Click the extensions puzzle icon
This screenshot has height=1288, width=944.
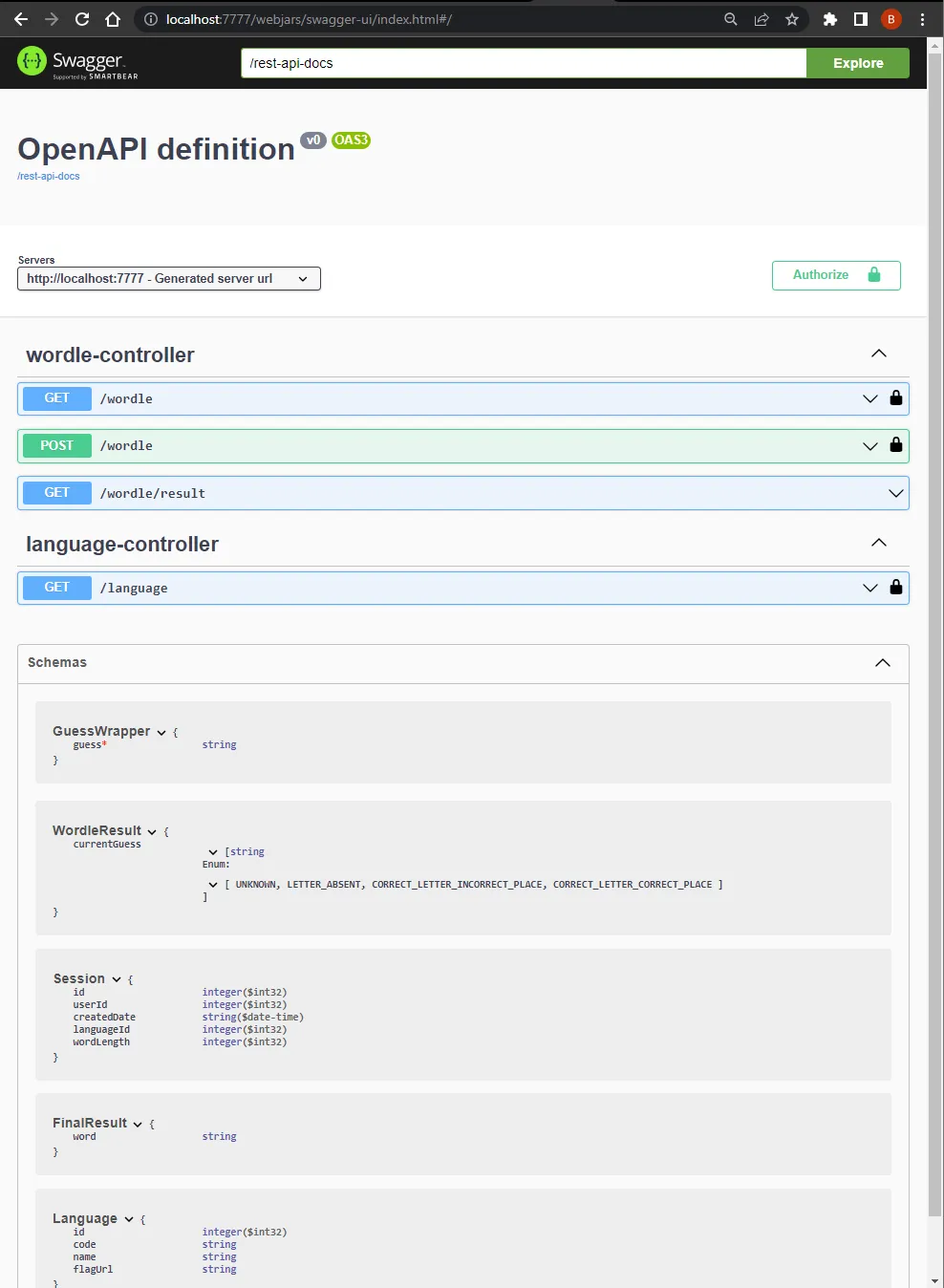829,18
